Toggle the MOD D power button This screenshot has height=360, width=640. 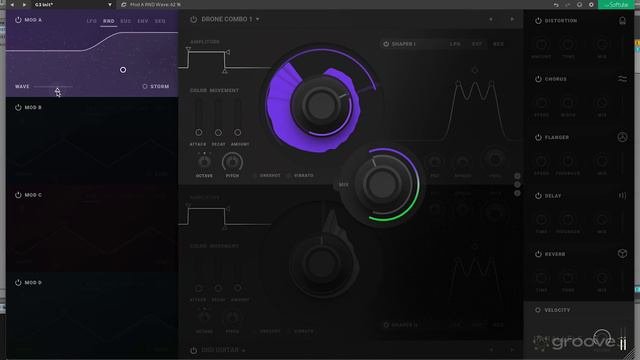pyautogui.click(x=18, y=282)
